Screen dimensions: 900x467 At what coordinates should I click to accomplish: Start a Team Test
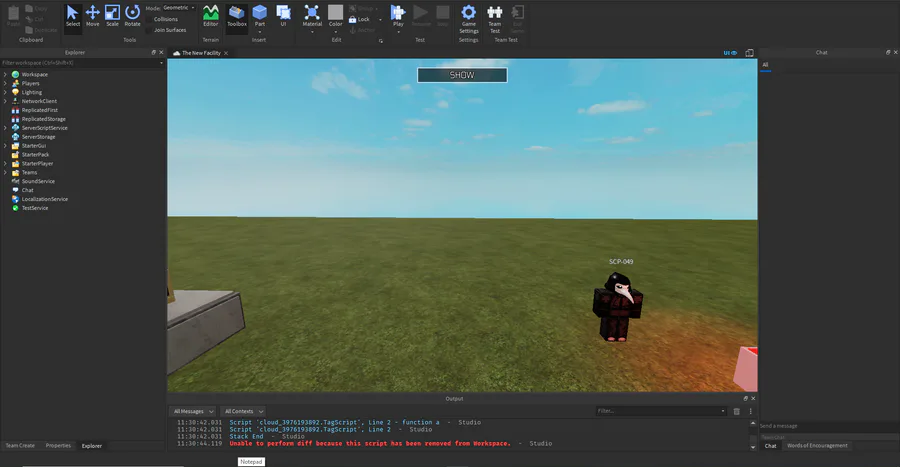[495, 19]
